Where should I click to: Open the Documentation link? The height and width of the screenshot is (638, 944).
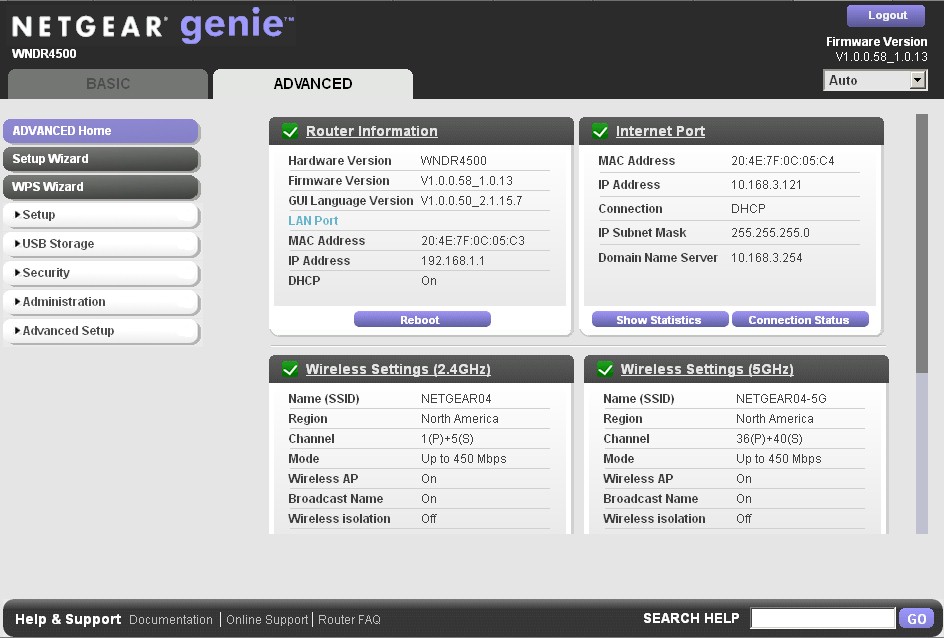coord(171,619)
